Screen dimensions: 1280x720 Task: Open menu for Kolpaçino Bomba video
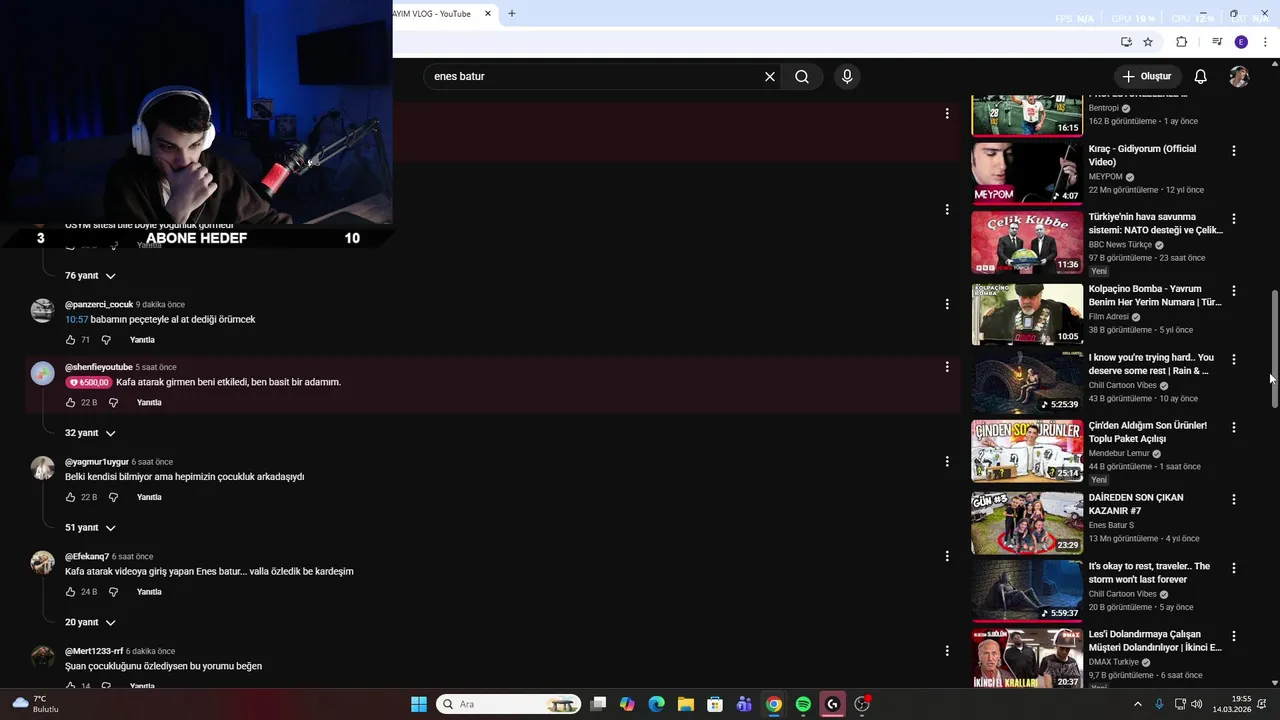tap(1233, 291)
